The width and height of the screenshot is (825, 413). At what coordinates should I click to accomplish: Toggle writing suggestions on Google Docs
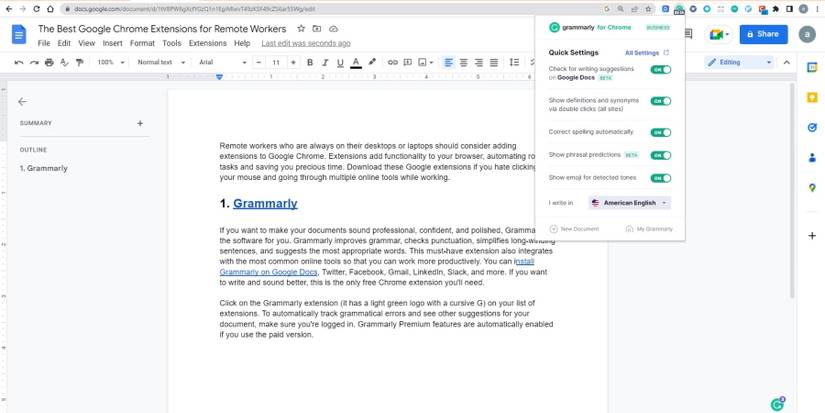point(661,69)
